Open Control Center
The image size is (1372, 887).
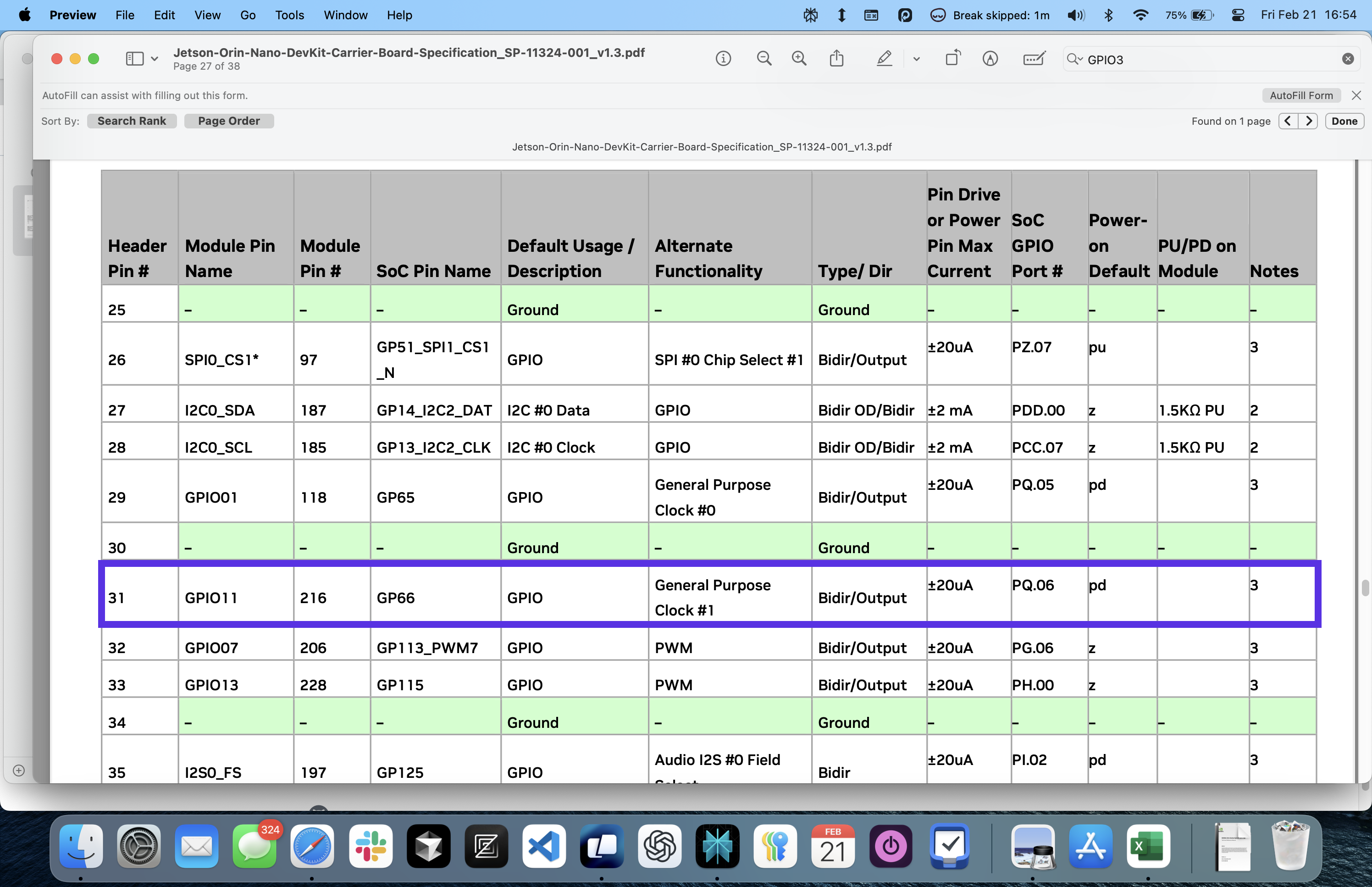tap(1238, 15)
